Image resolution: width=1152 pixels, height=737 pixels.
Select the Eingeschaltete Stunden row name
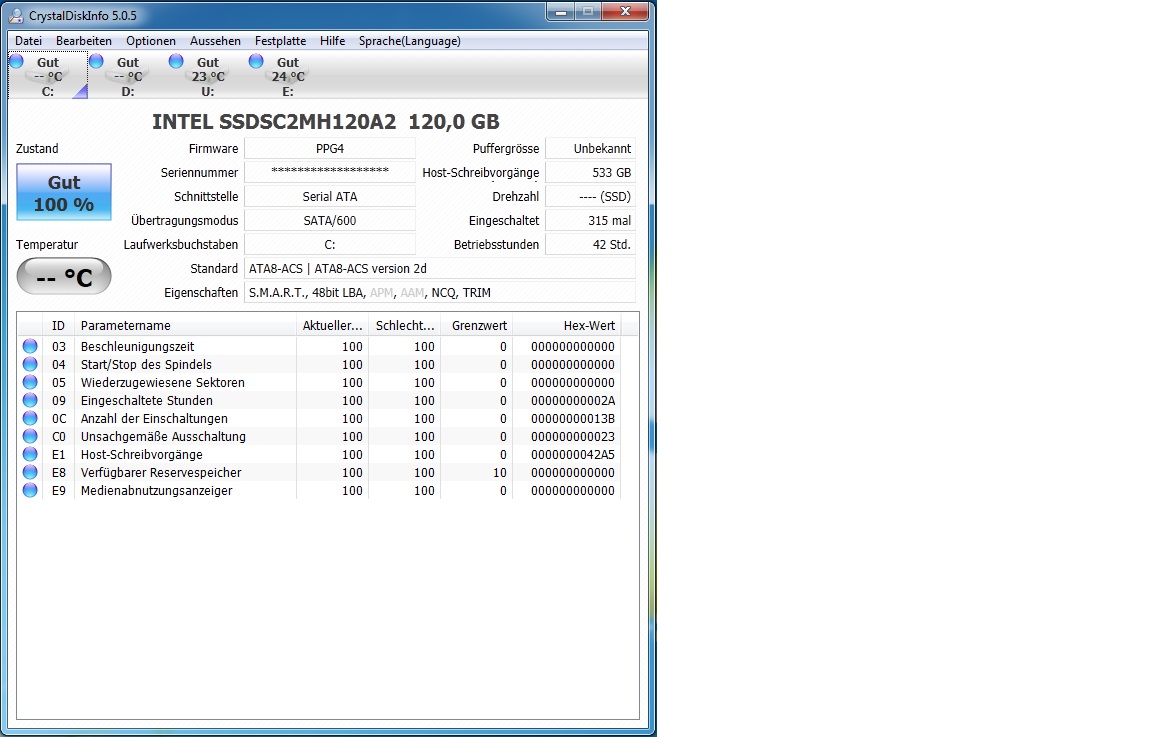point(146,400)
